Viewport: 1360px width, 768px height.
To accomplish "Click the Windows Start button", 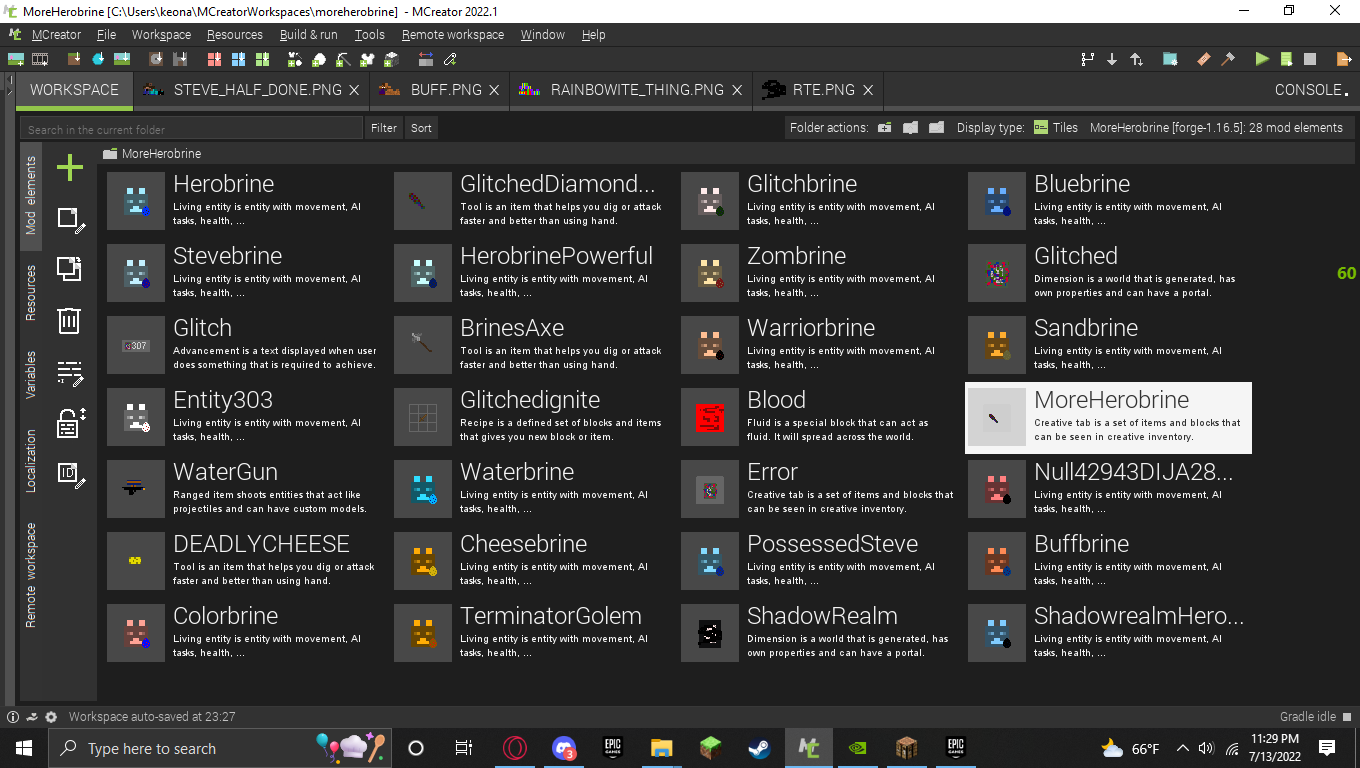I will (x=24, y=748).
